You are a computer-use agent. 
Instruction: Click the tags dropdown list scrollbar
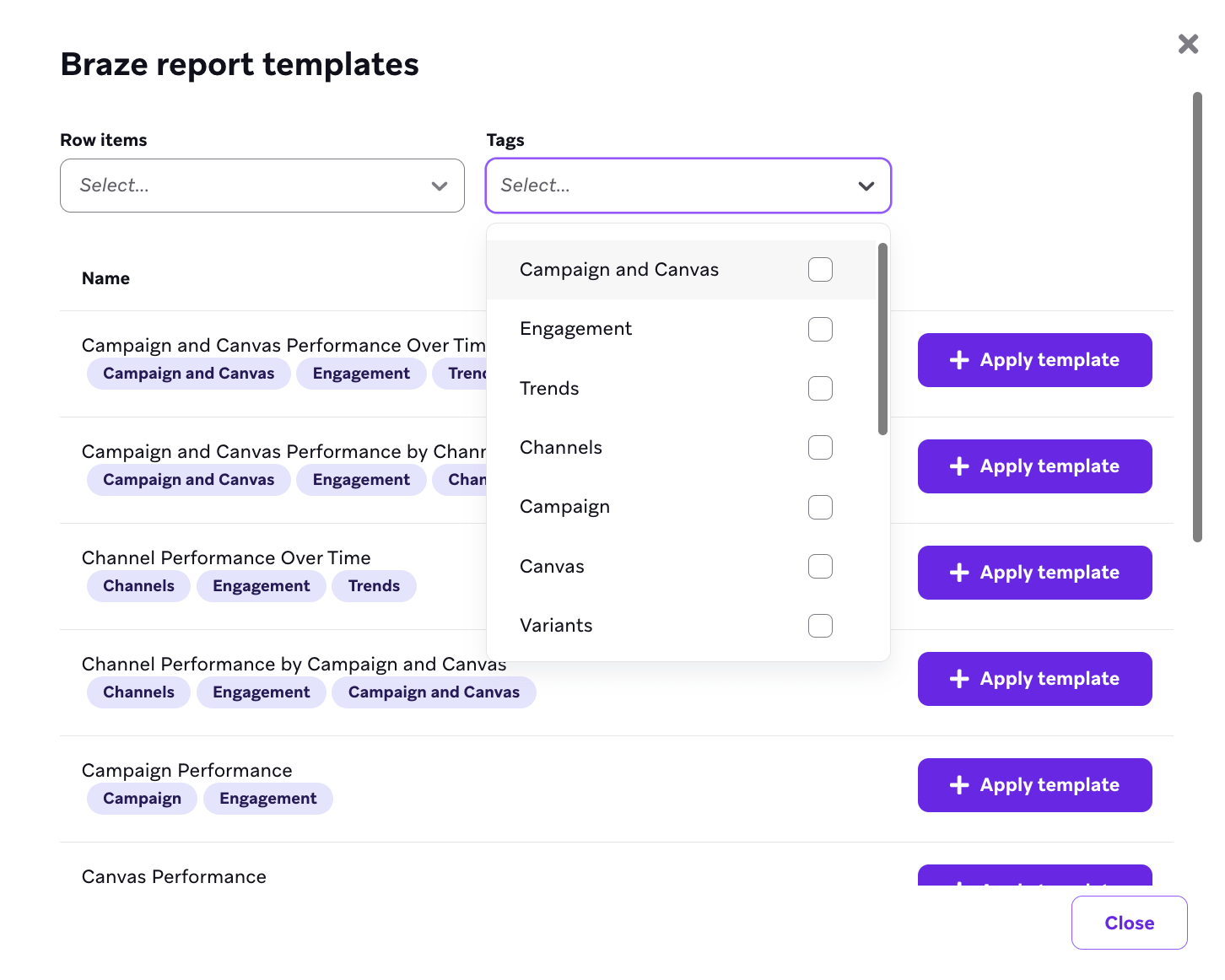pyautogui.click(x=882, y=339)
